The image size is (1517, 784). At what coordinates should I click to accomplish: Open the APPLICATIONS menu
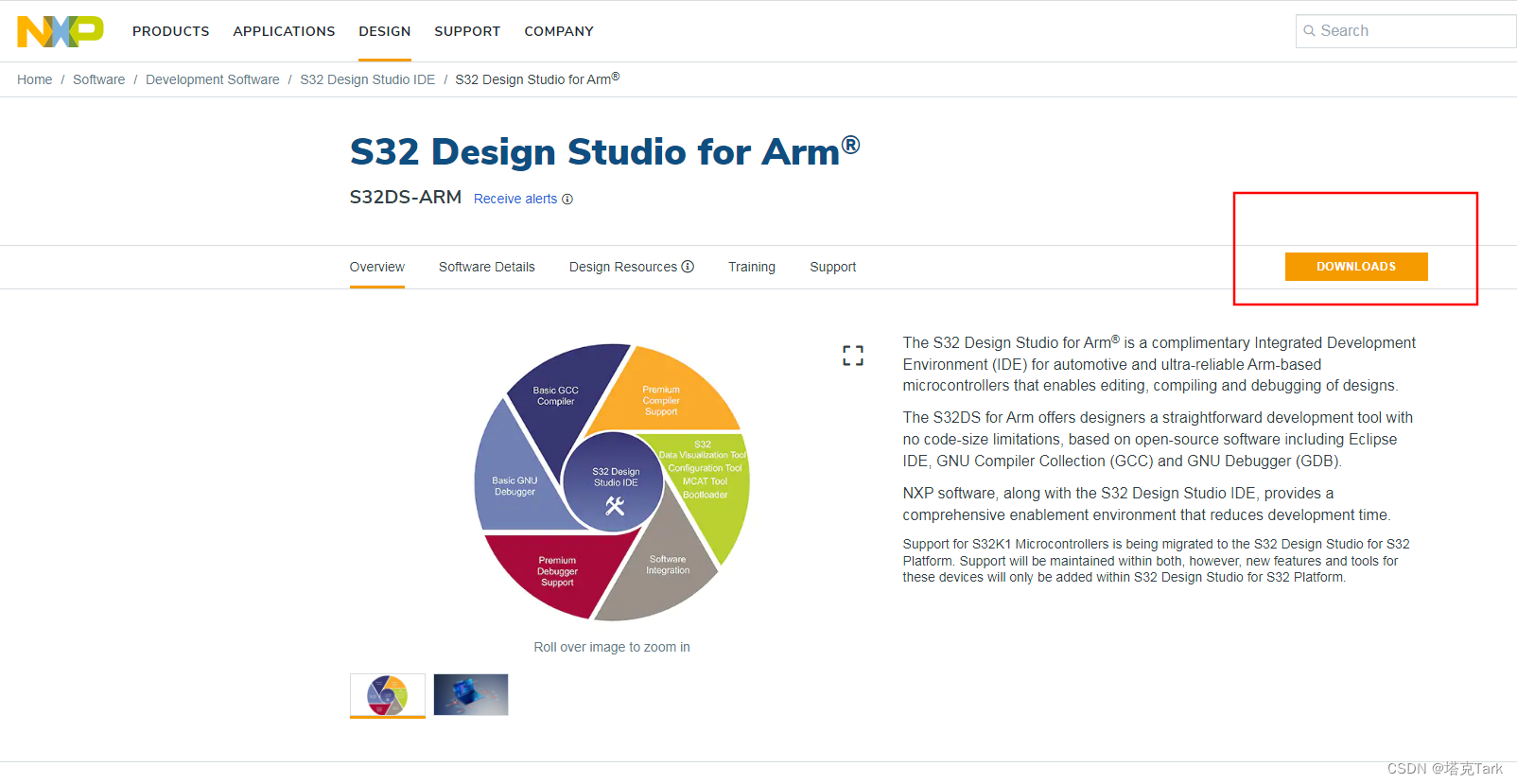[x=284, y=31]
